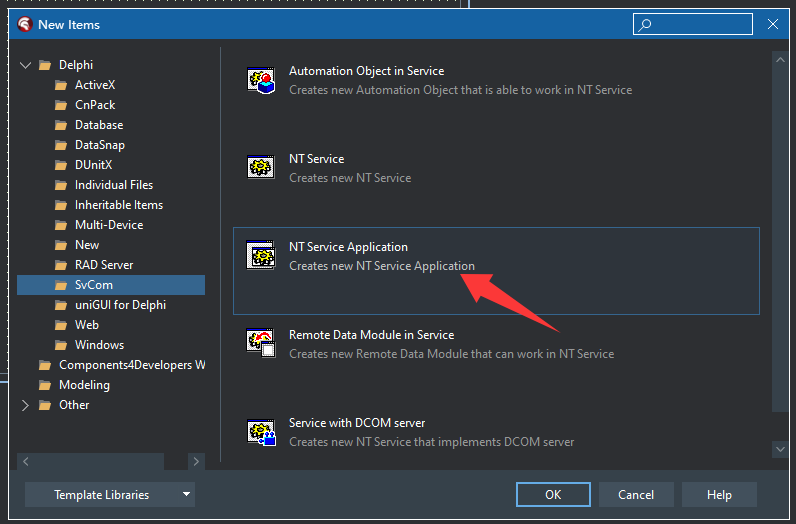This screenshot has width=796, height=524.
Task: Click the uniGUI for Delphi folder icon
Action: coord(61,305)
